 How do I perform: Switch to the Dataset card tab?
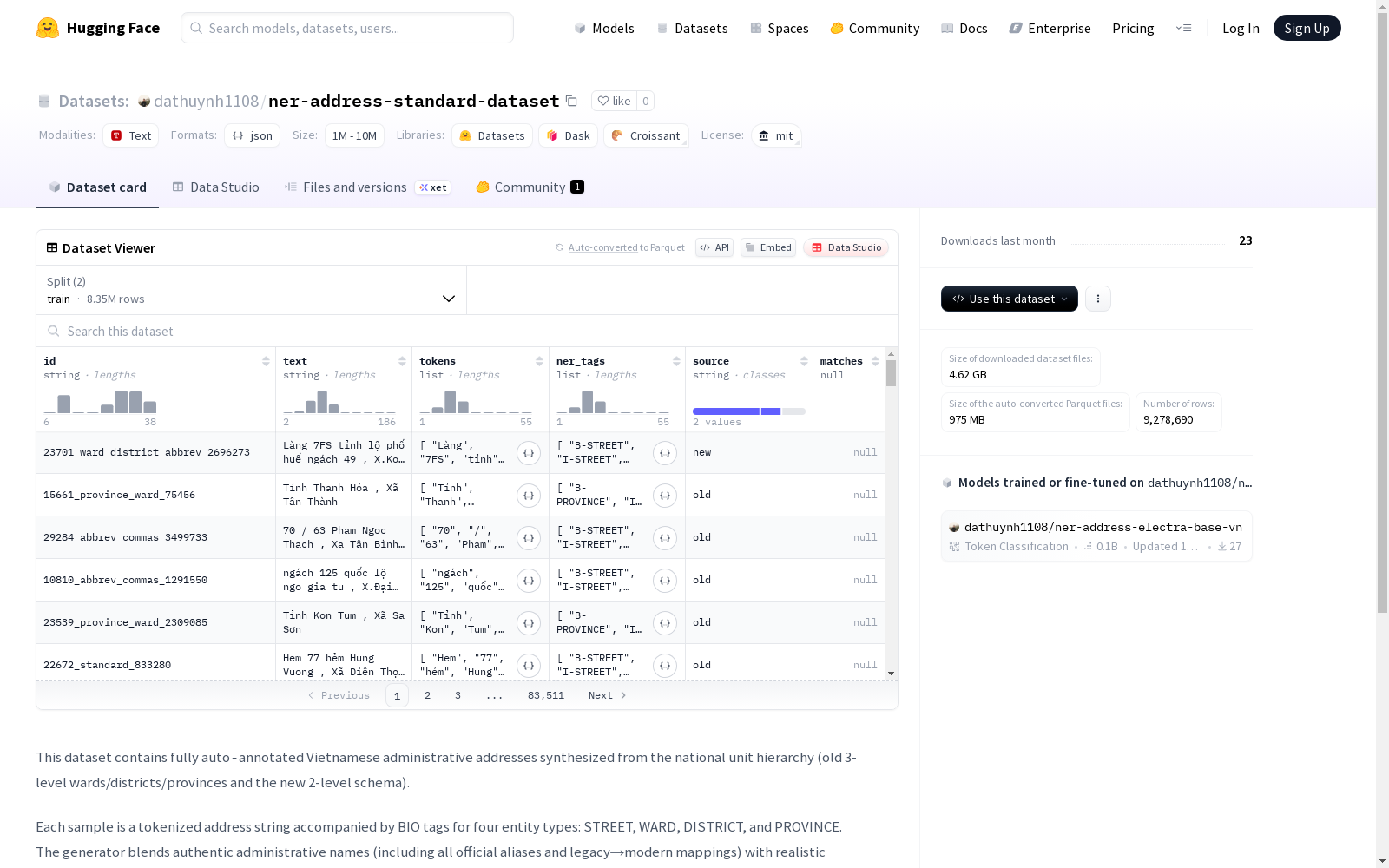pyautogui.click(x=97, y=187)
